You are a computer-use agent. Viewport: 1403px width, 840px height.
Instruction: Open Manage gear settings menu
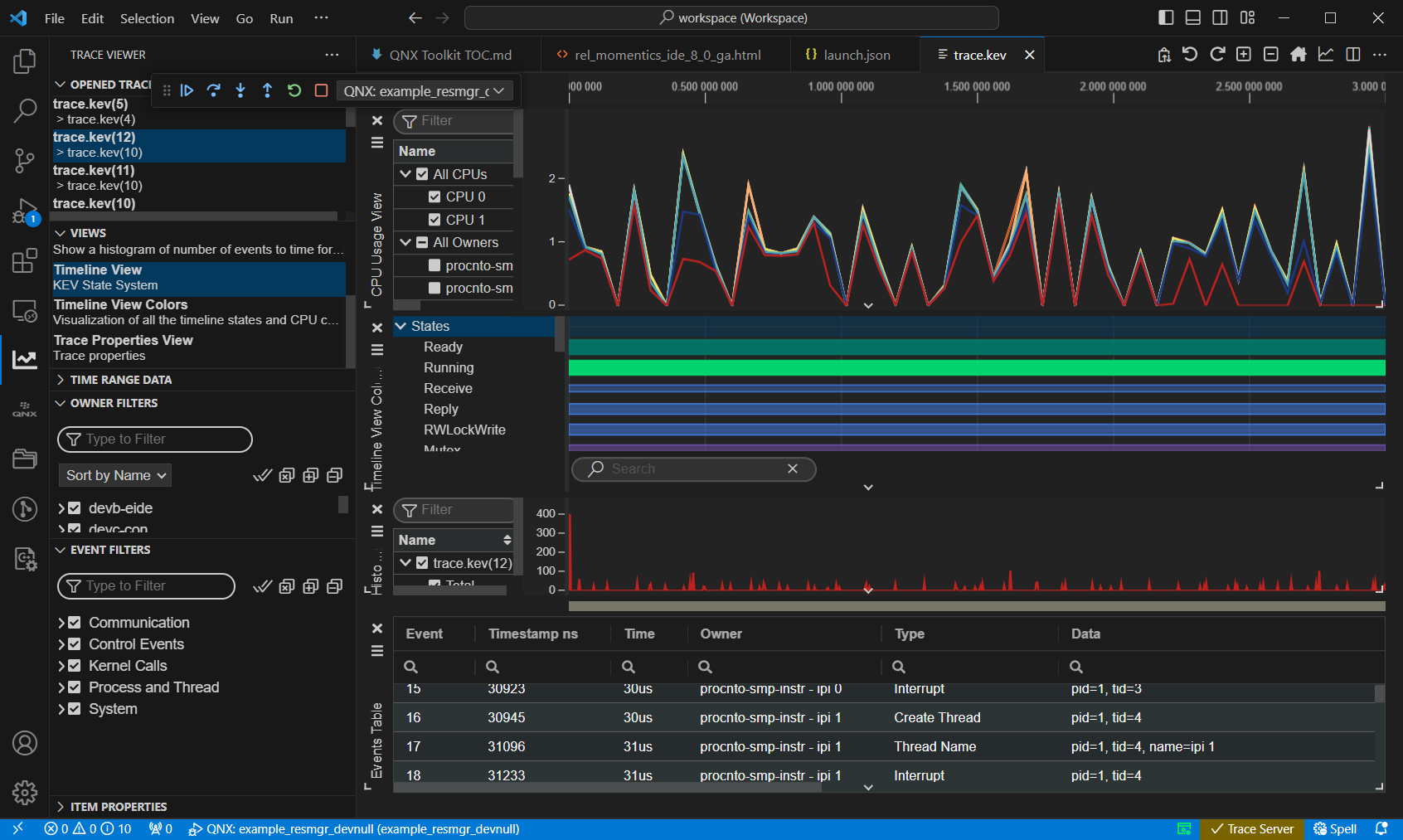click(x=25, y=793)
